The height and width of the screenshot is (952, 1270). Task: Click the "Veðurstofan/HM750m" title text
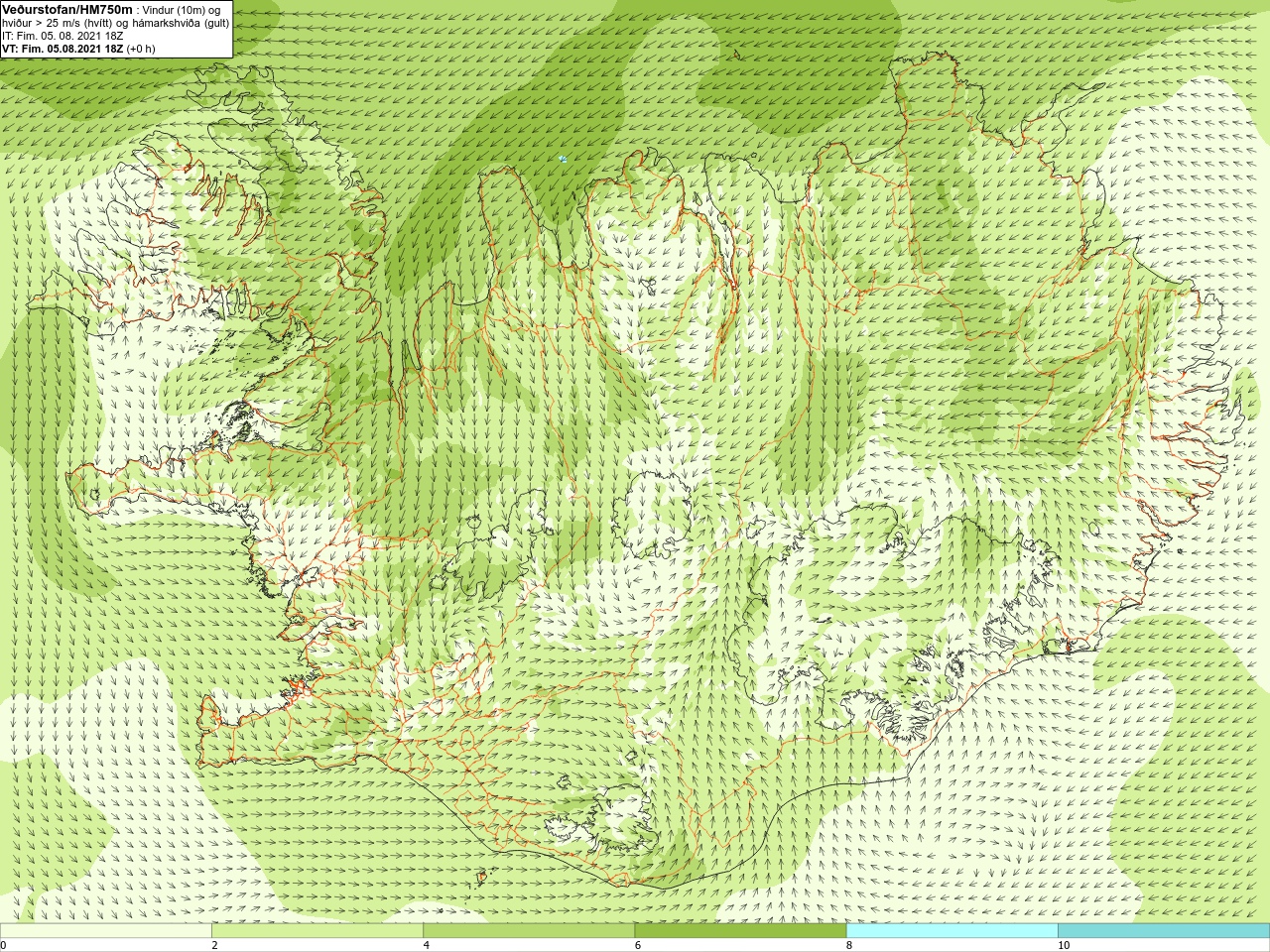pyautogui.click(x=66, y=9)
